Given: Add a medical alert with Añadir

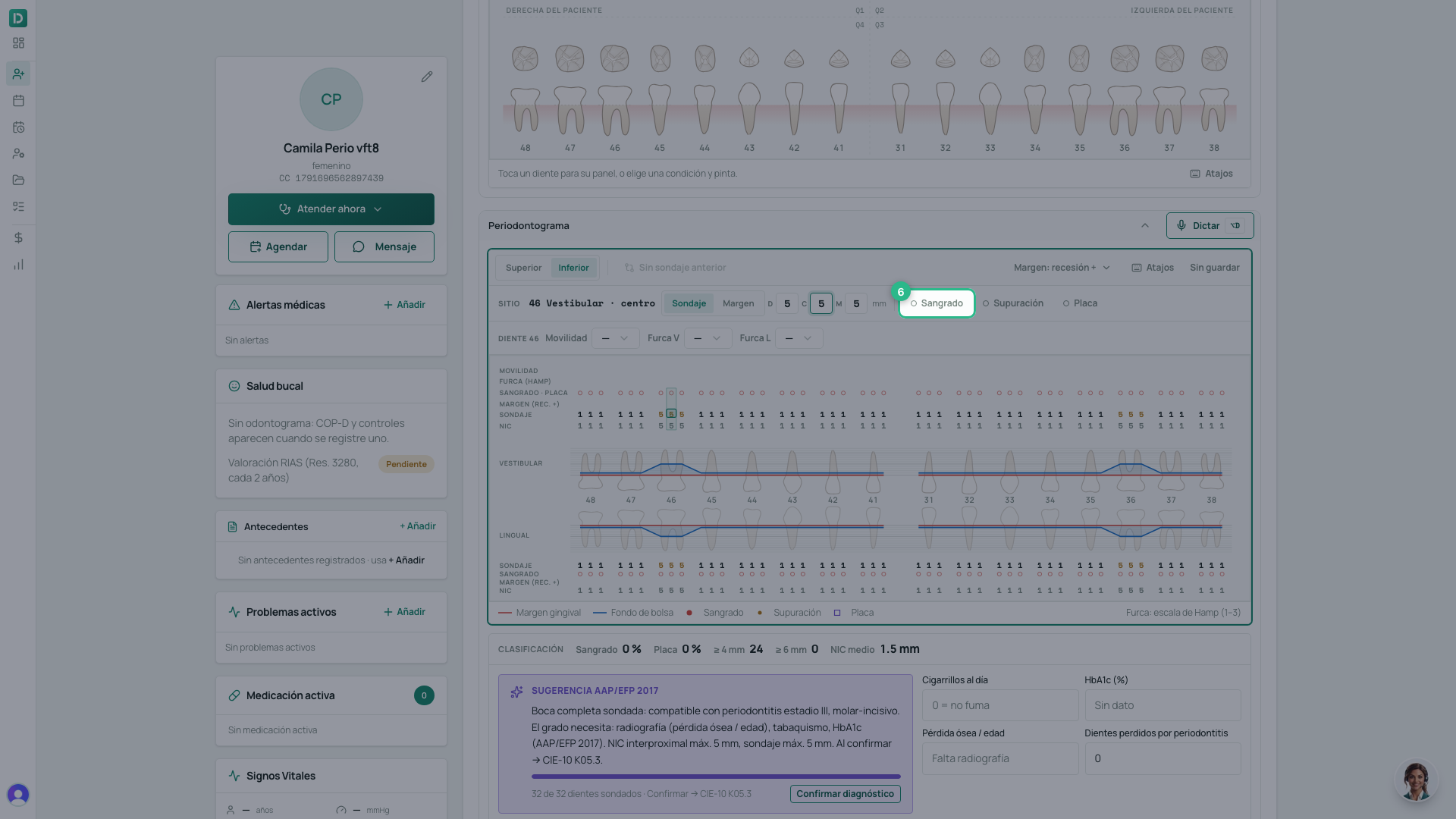Looking at the screenshot, I should pyautogui.click(x=404, y=305).
